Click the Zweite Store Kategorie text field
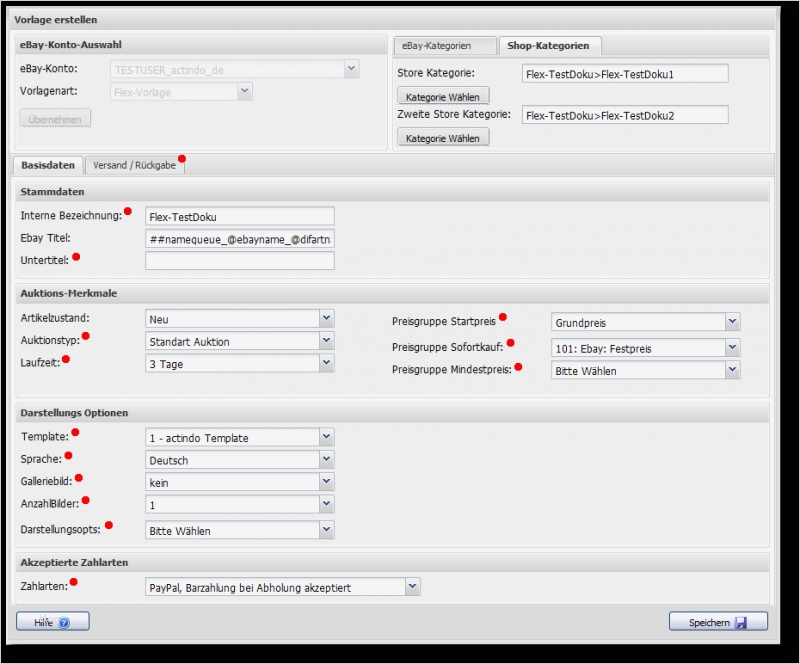 coord(625,115)
